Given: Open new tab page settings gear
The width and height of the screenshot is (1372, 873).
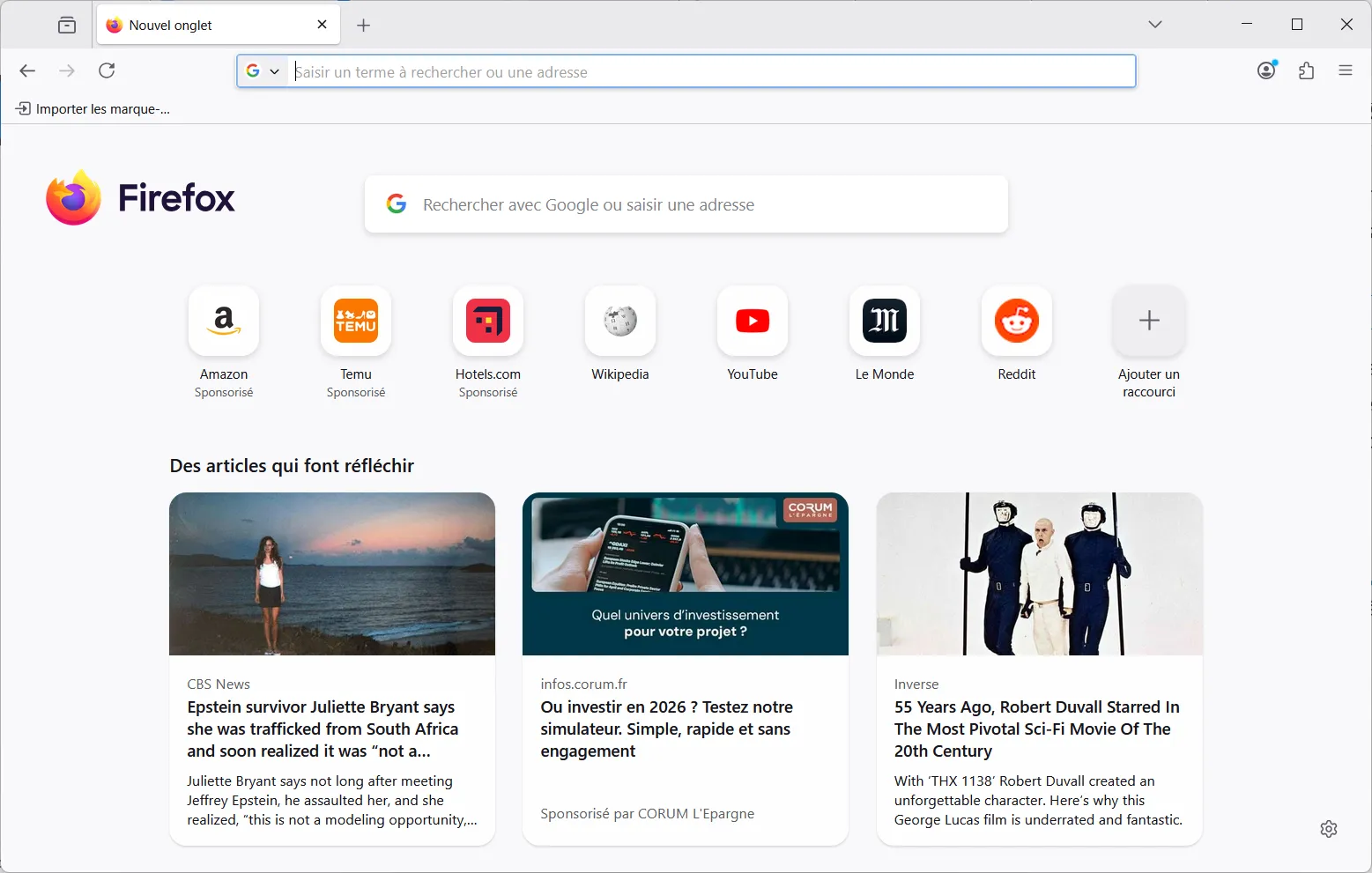Looking at the screenshot, I should pos(1329,828).
